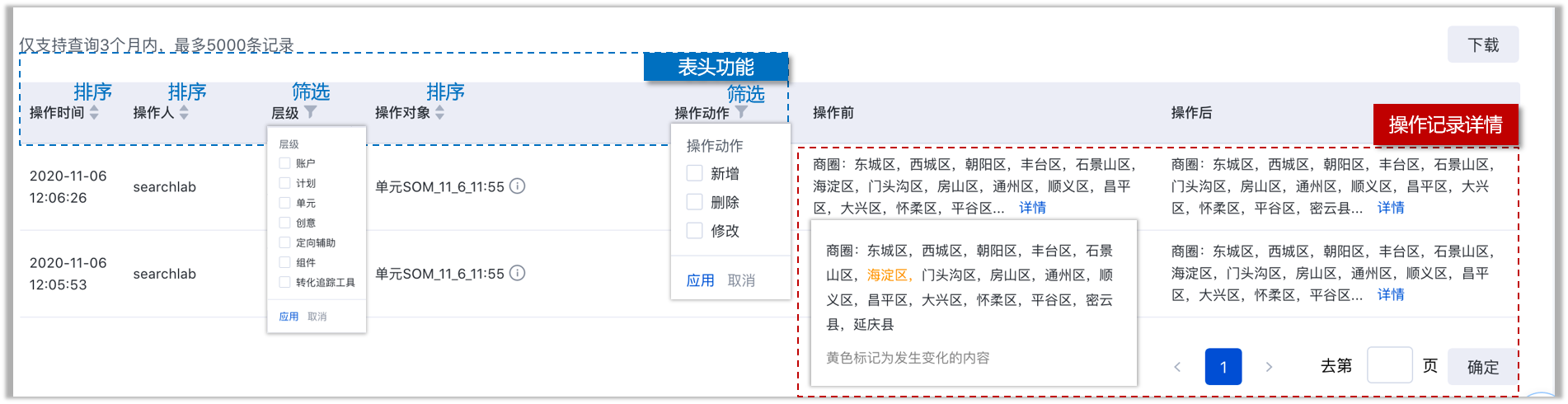Click the 下载 download button
Viewport: 1568px width, 404px height.
click(x=1482, y=45)
